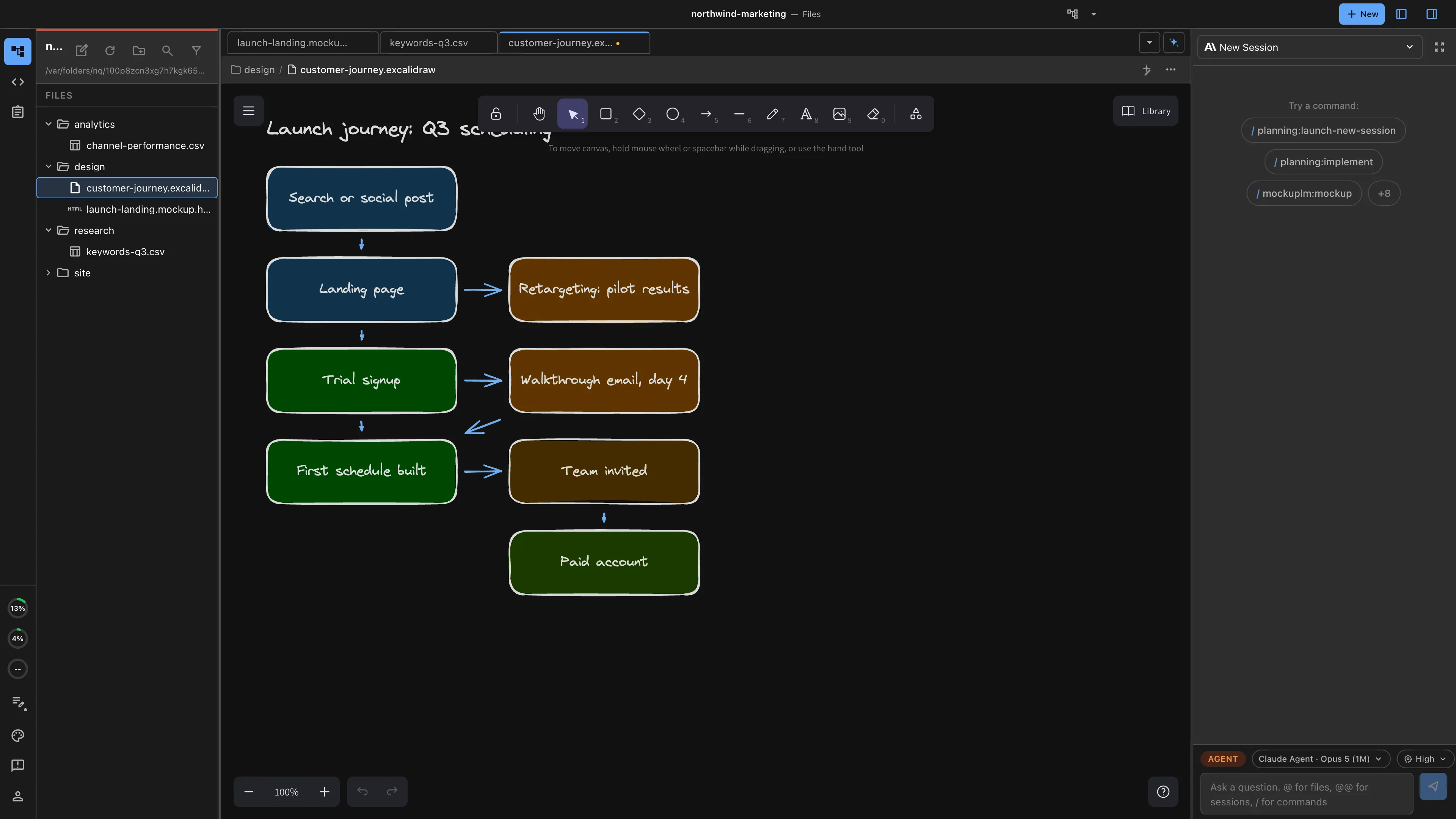This screenshot has width=1456, height=819.
Task: Open the clipboard tasks view icon
Action: [17, 112]
